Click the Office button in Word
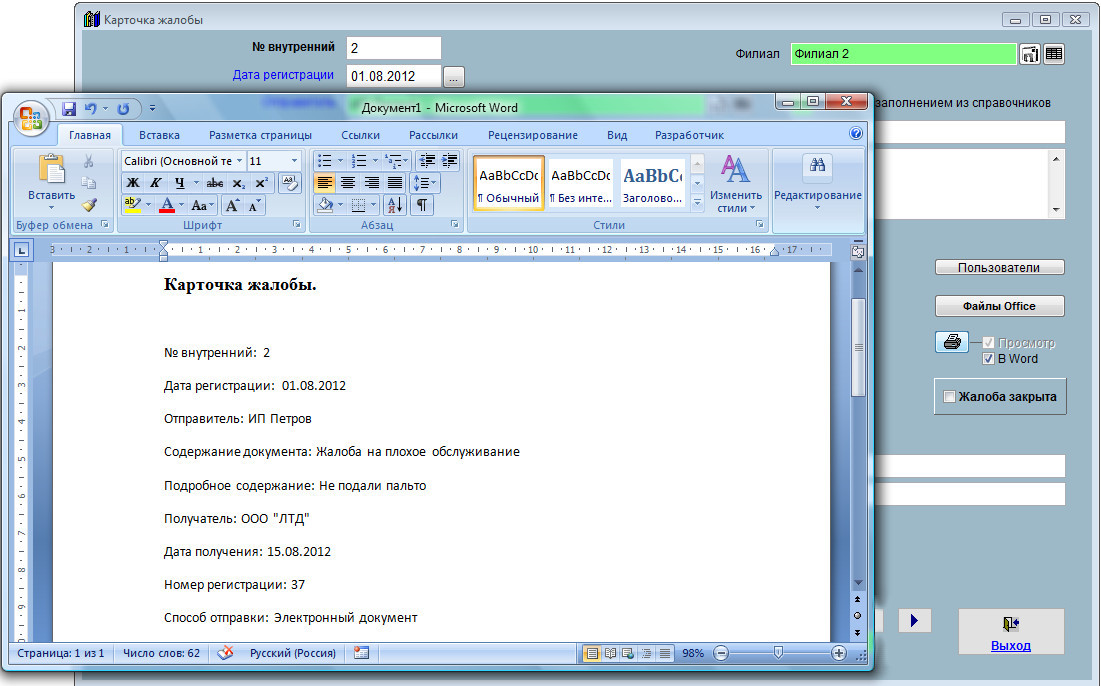The width and height of the screenshot is (1101, 686). 31,117
